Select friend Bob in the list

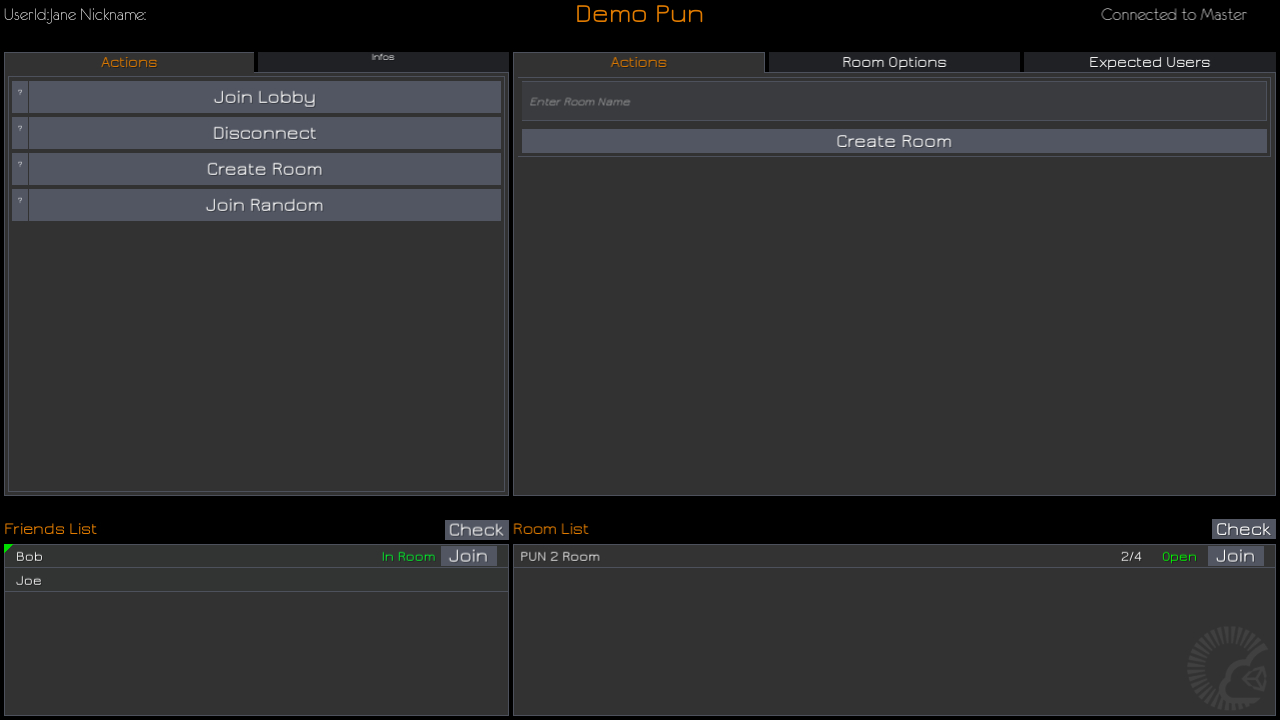click(256, 556)
